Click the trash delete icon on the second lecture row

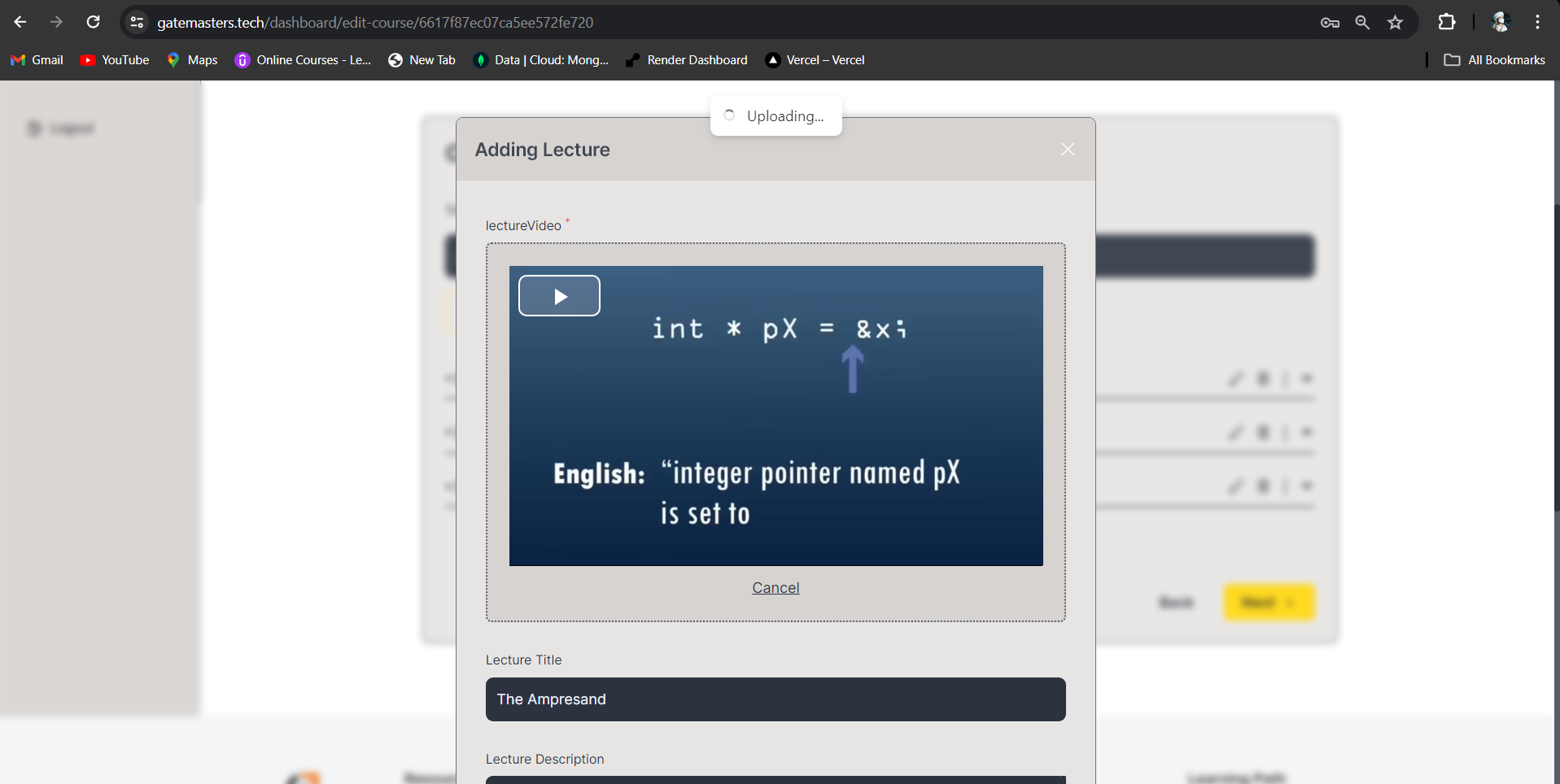point(1263,432)
